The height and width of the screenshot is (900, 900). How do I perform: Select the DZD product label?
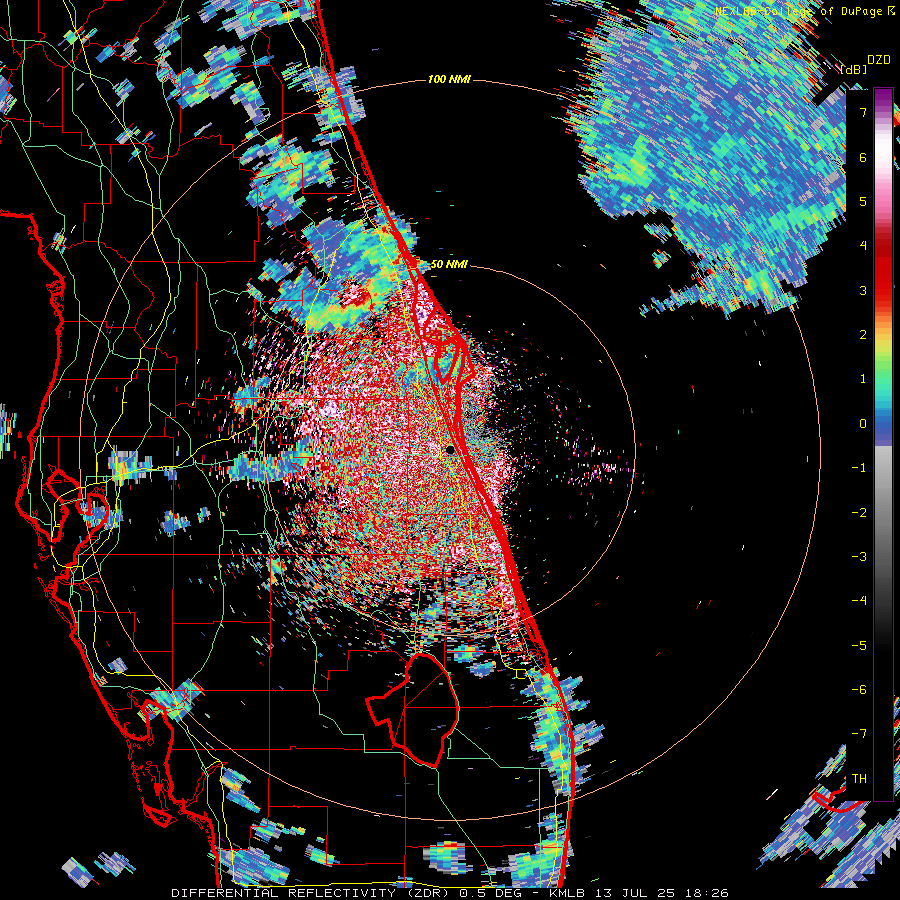click(879, 60)
